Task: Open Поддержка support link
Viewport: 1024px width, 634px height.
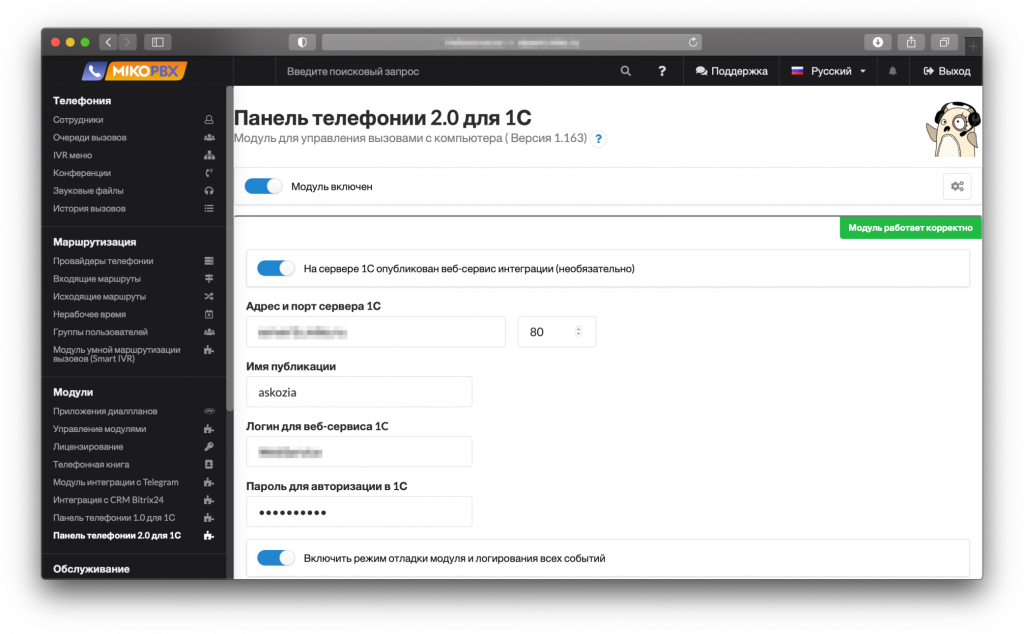Action: point(731,71)
